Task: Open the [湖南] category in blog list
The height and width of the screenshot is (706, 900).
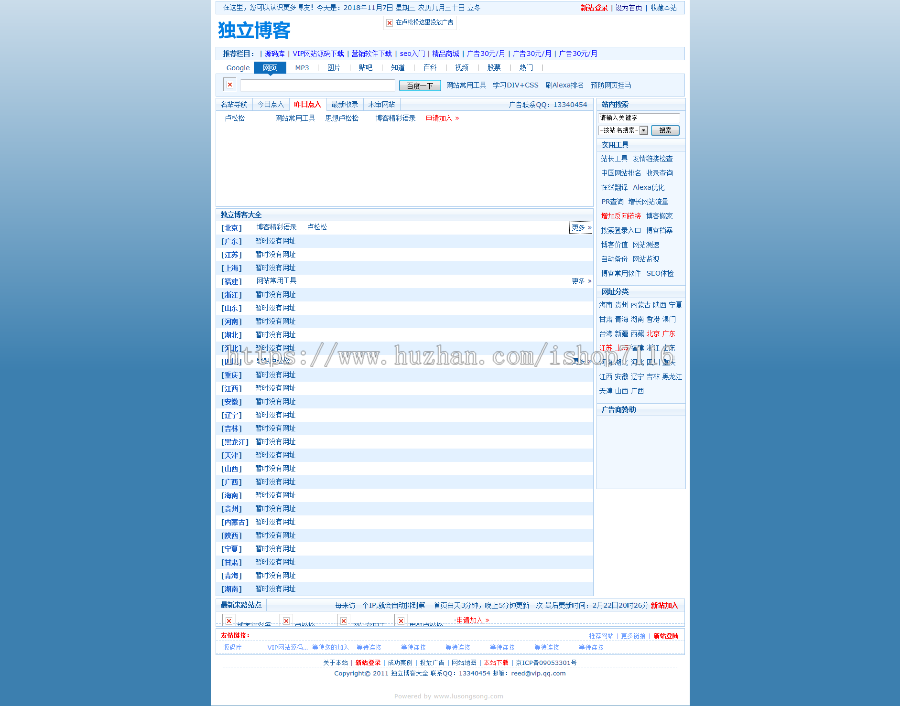Action: click(x=231, y=589)
